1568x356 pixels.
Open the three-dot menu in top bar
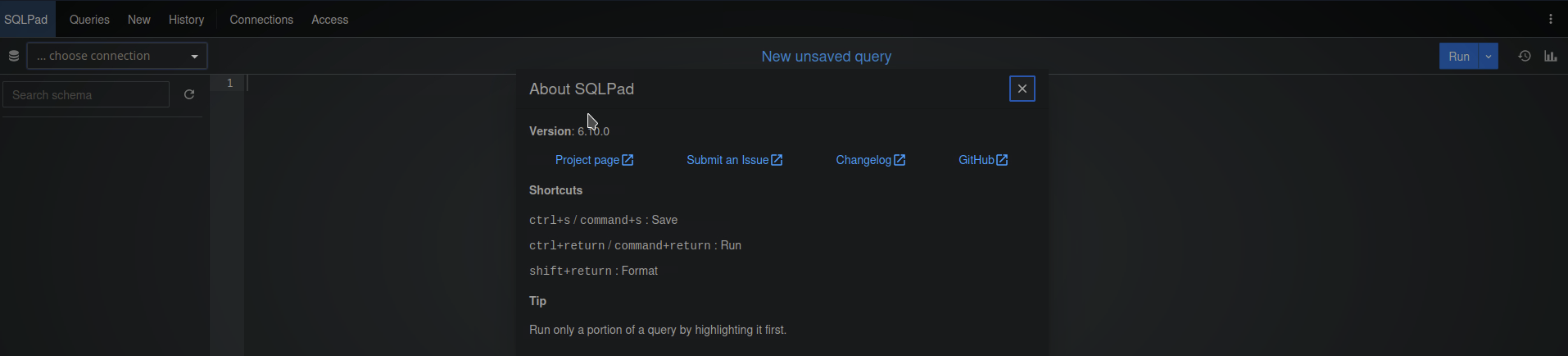coord(1550,19)
